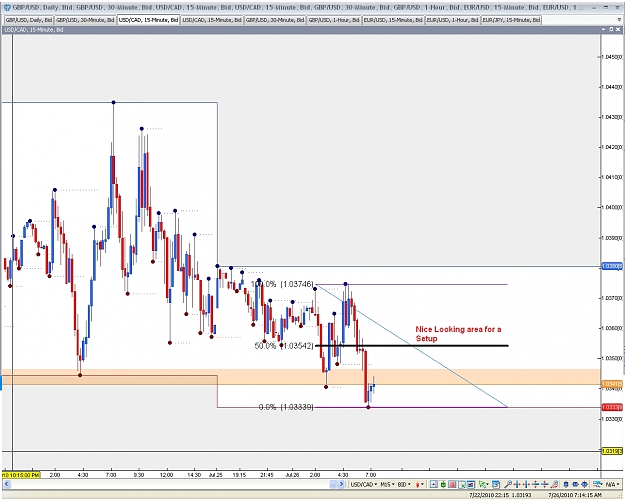The height and width of the screenshot is (501, 625).
Task: Click the blue 1.0380 price label
Action: (x=611, y=266)
